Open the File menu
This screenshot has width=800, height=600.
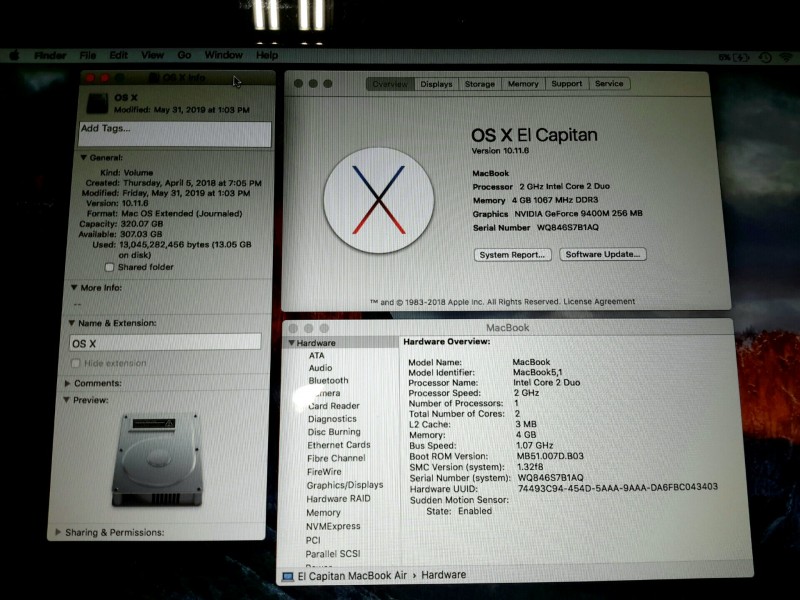click(88, 55)
